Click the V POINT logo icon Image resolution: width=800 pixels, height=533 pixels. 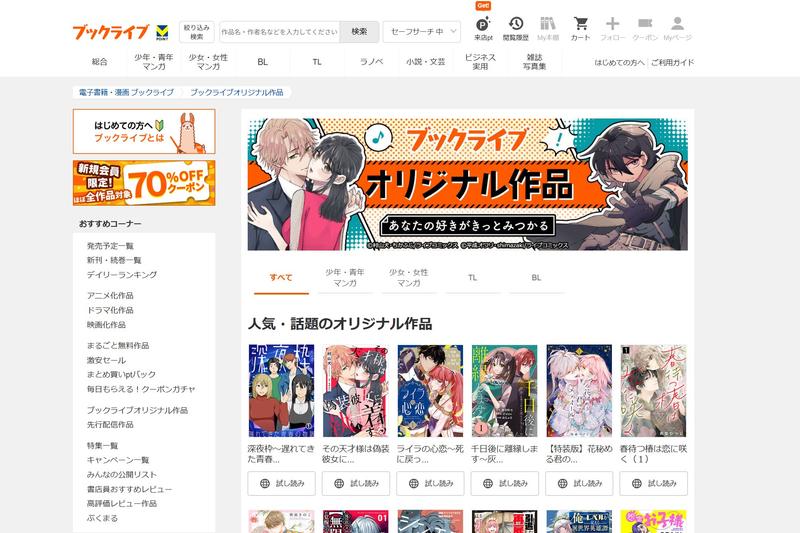coord(162,32)
